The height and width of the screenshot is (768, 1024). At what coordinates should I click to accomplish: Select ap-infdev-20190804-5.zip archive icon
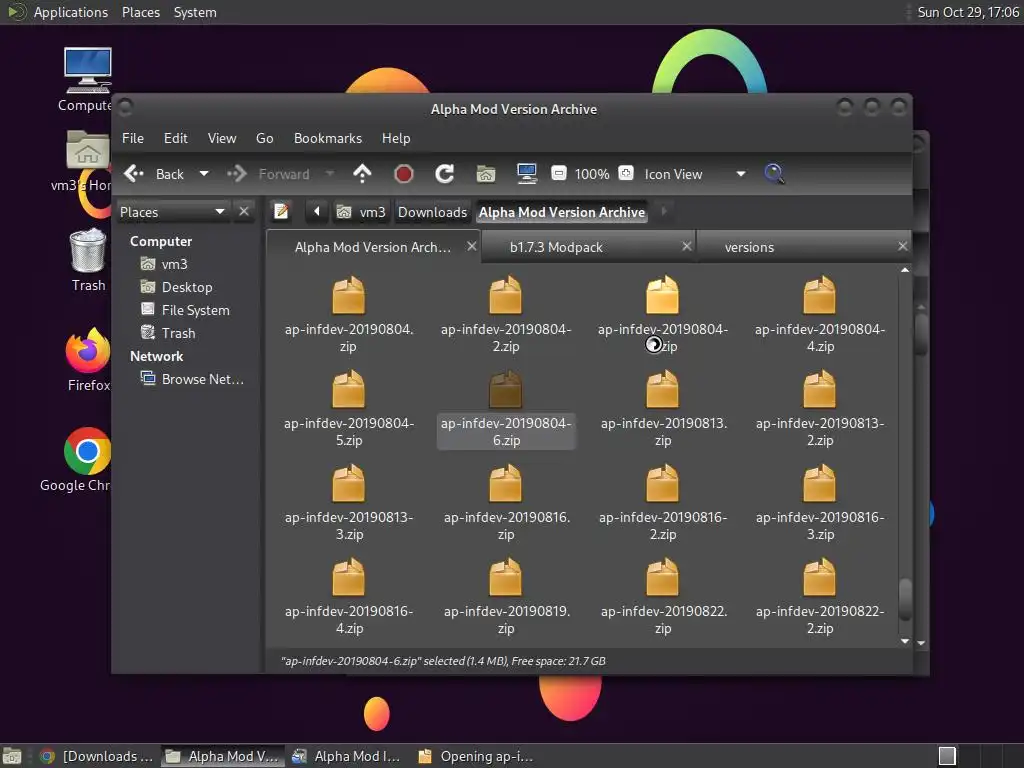[349, 389]
